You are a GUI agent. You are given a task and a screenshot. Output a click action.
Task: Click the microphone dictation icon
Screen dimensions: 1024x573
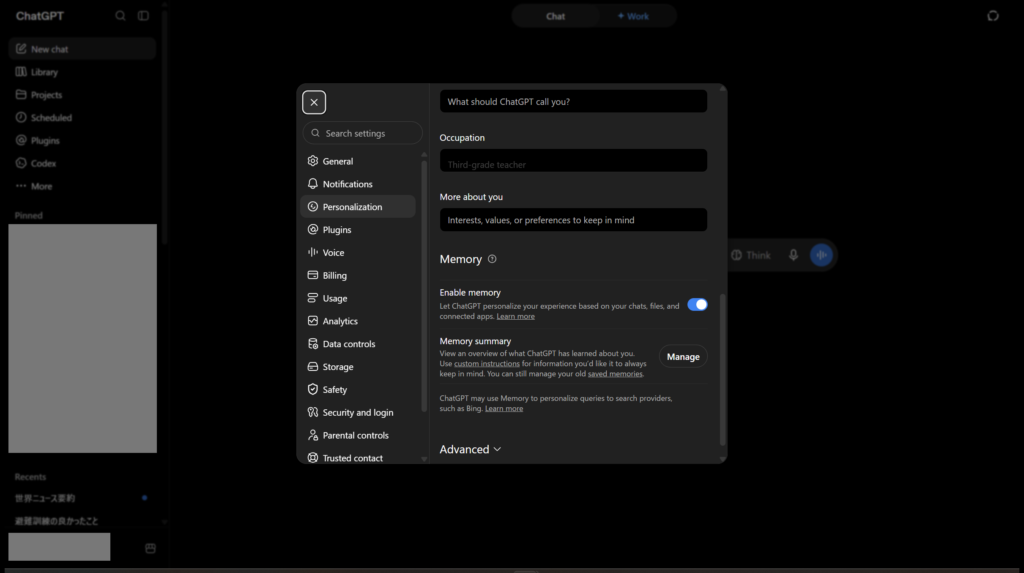793,255
